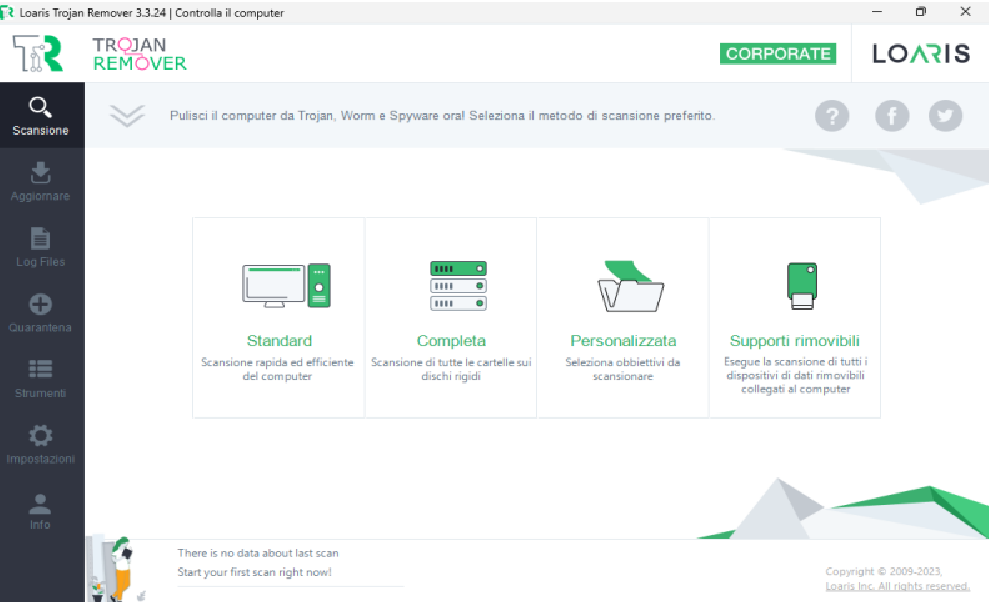Click the LOARIS logo in header
This screenshot has height=602, width=989.
[x=920, y=54]
